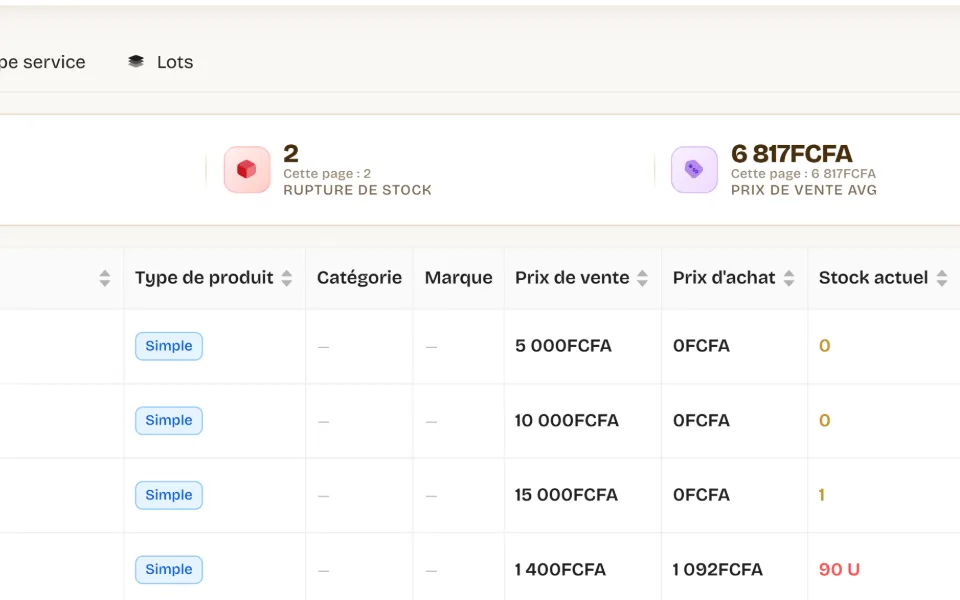The height and width of the screenshot is (600, 960).
Task: Click the red box out-of-stock icon
Action: click(x=247, y=170)
